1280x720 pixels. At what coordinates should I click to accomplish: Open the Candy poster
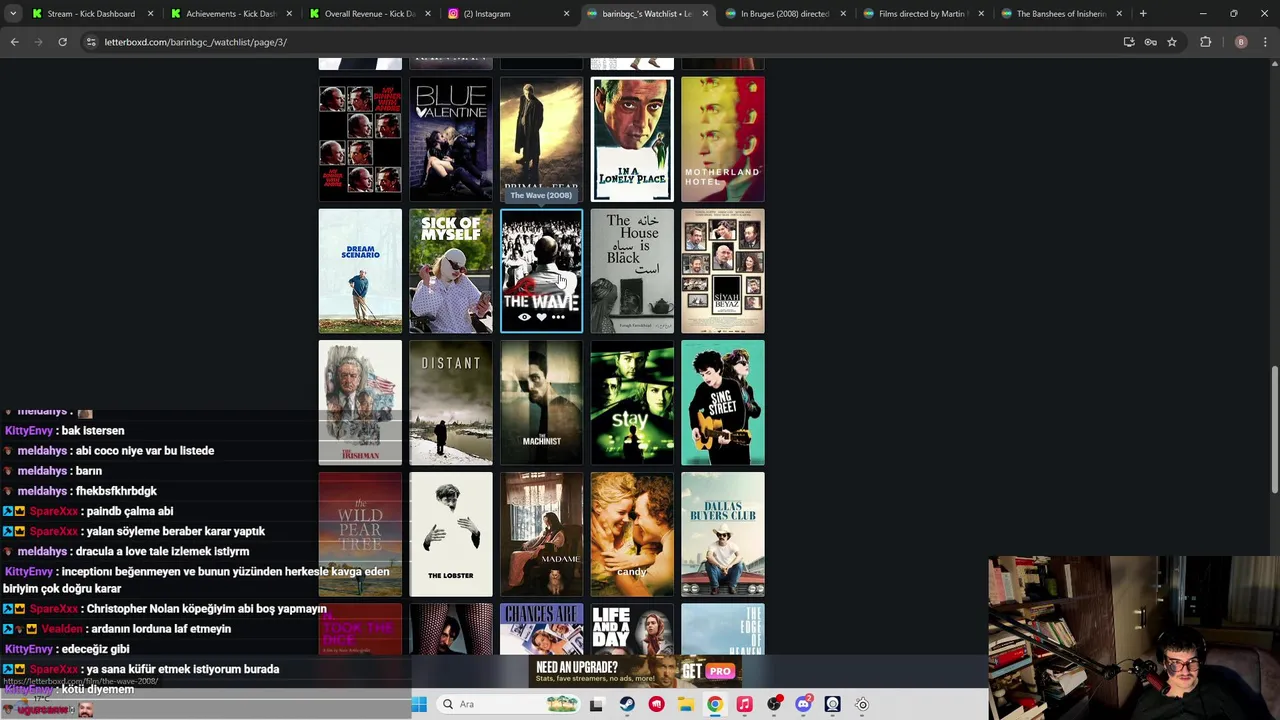(632, 535)
